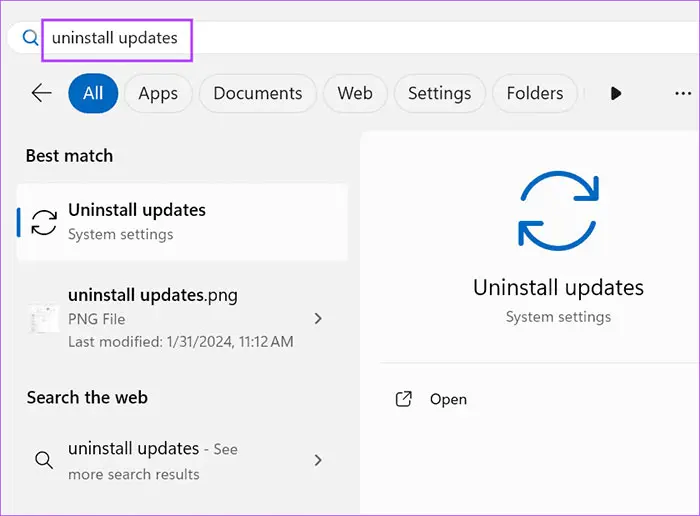The image size is (700, 516).
Task: Expand the uninstall updates.png result chevron
Action: click(x=318, y=319)
